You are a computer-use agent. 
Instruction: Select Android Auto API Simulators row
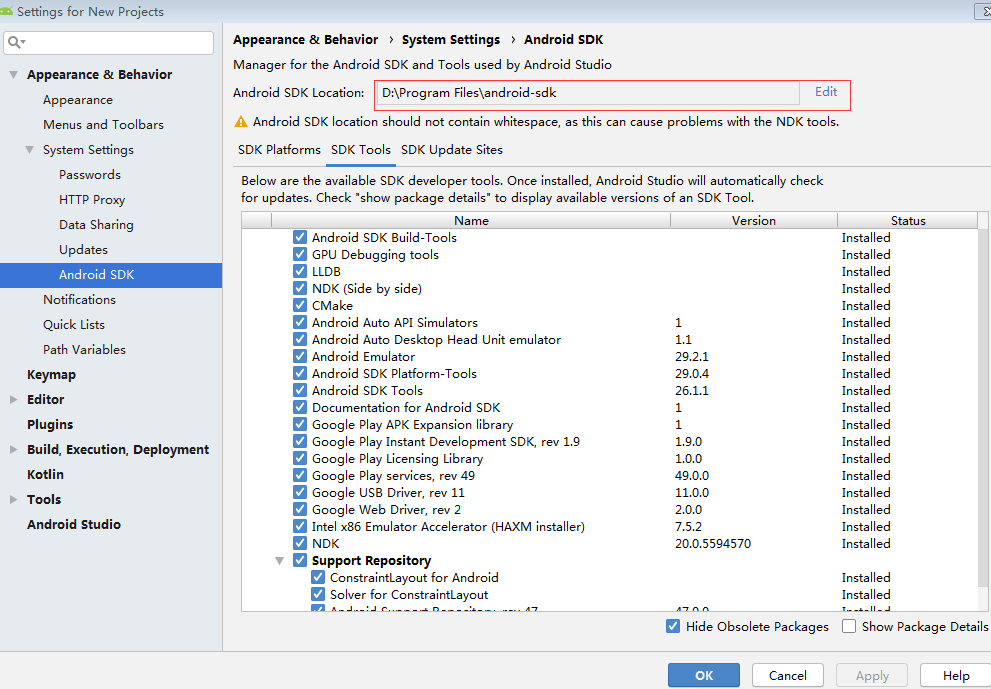tap(609, 323)
